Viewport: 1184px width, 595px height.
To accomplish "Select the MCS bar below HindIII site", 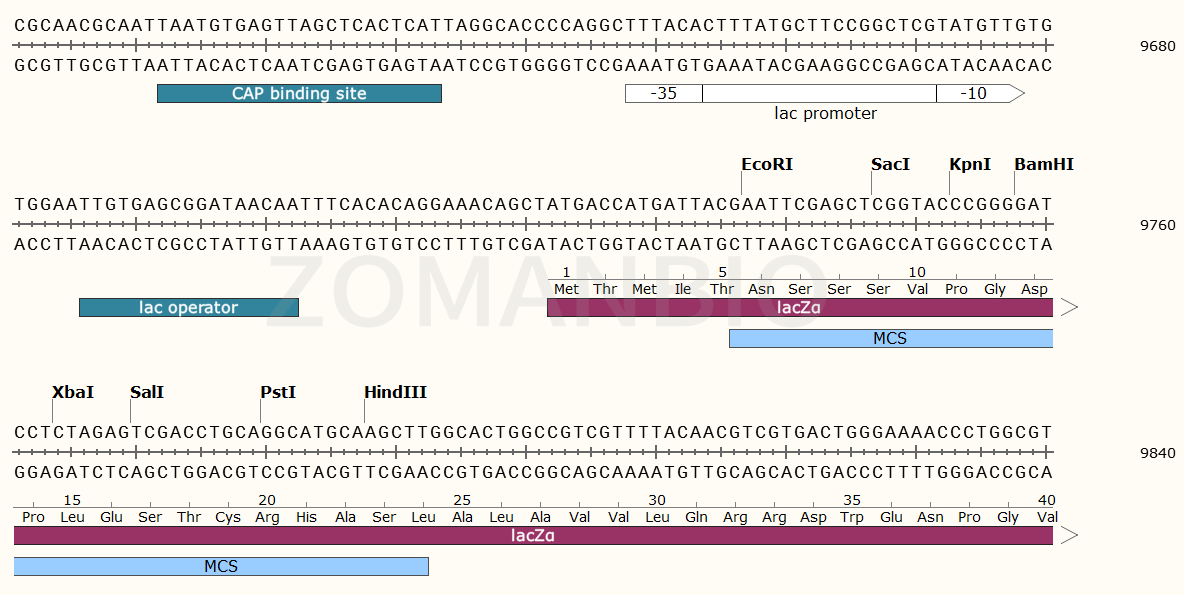I will click(x=221, y=567).
